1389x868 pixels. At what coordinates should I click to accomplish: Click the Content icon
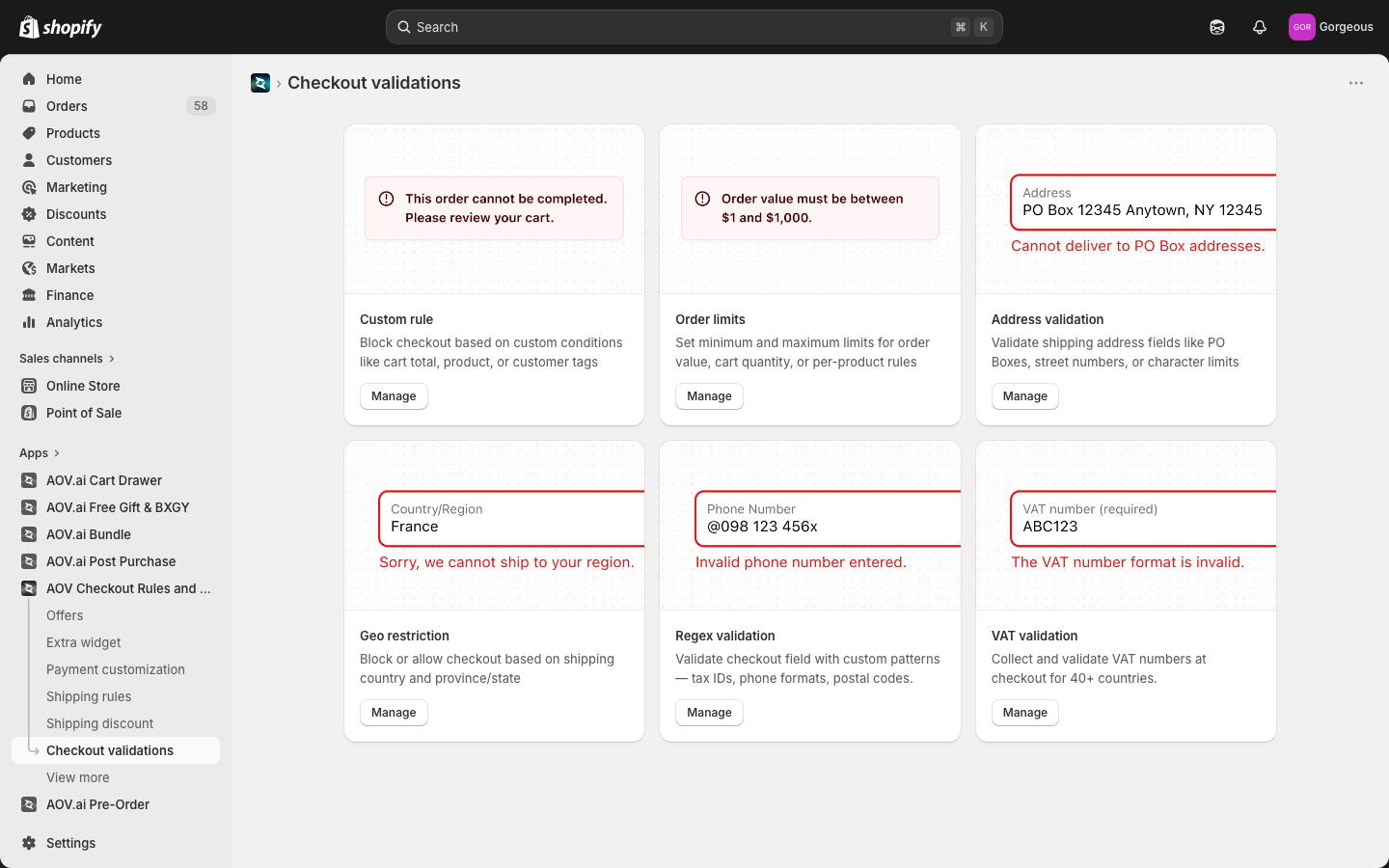click(29, 241)
